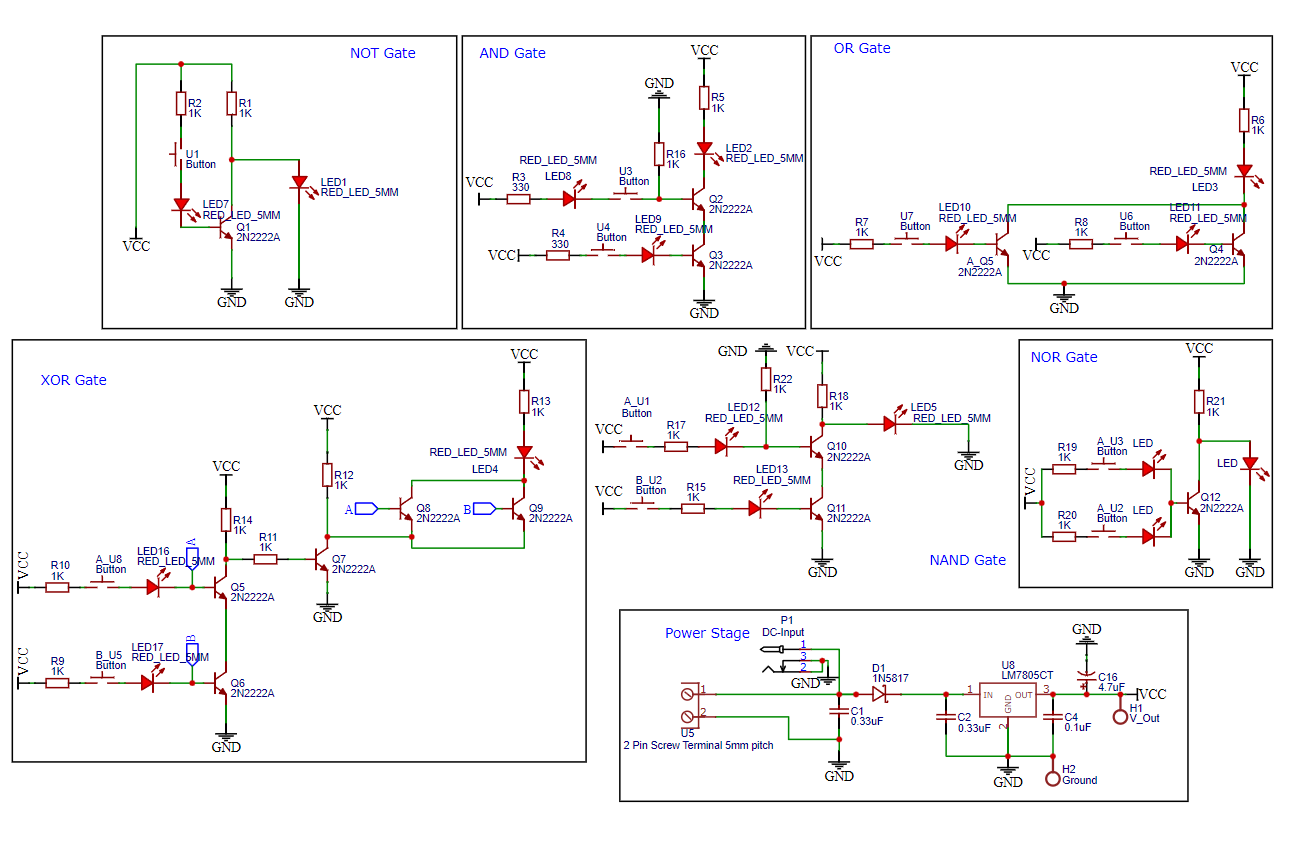The width and height of the screenshot is (1291, 846).
Task: Click the Power Stage section label
Action: pyautogui.click(x=708, y=633)
